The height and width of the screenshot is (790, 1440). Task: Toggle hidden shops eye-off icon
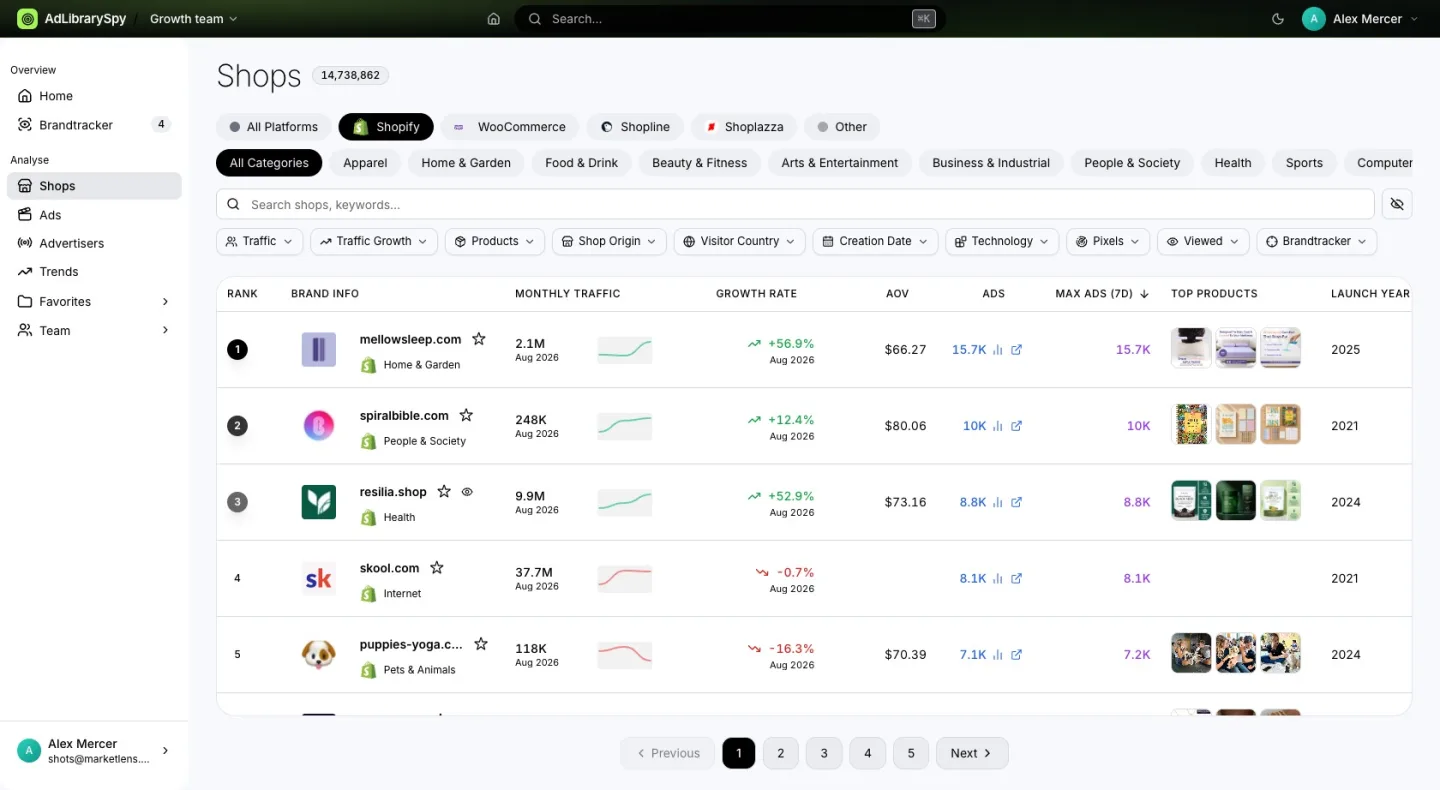pos(1397,204)
